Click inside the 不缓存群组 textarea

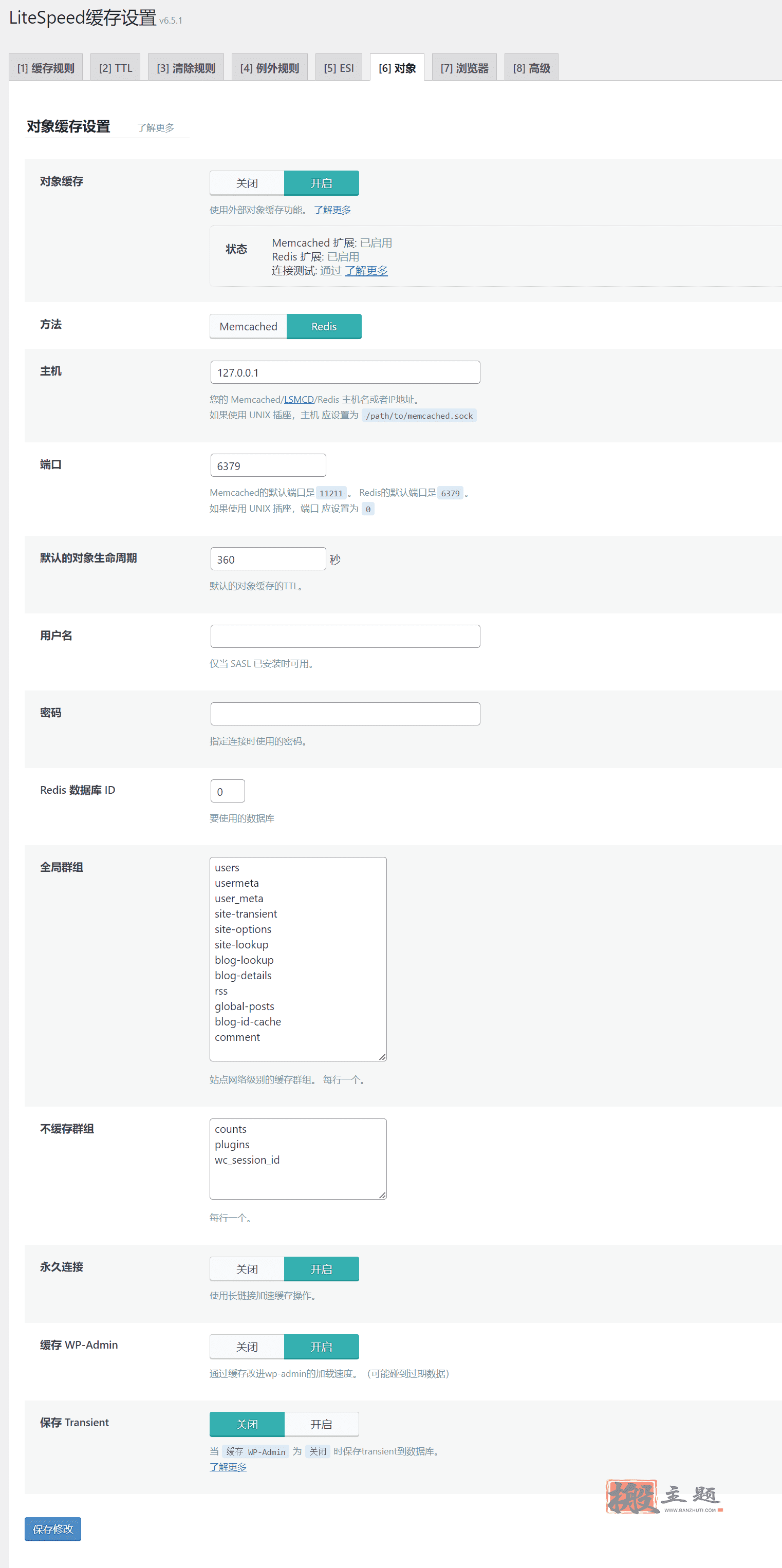[x=298, y=1160]
